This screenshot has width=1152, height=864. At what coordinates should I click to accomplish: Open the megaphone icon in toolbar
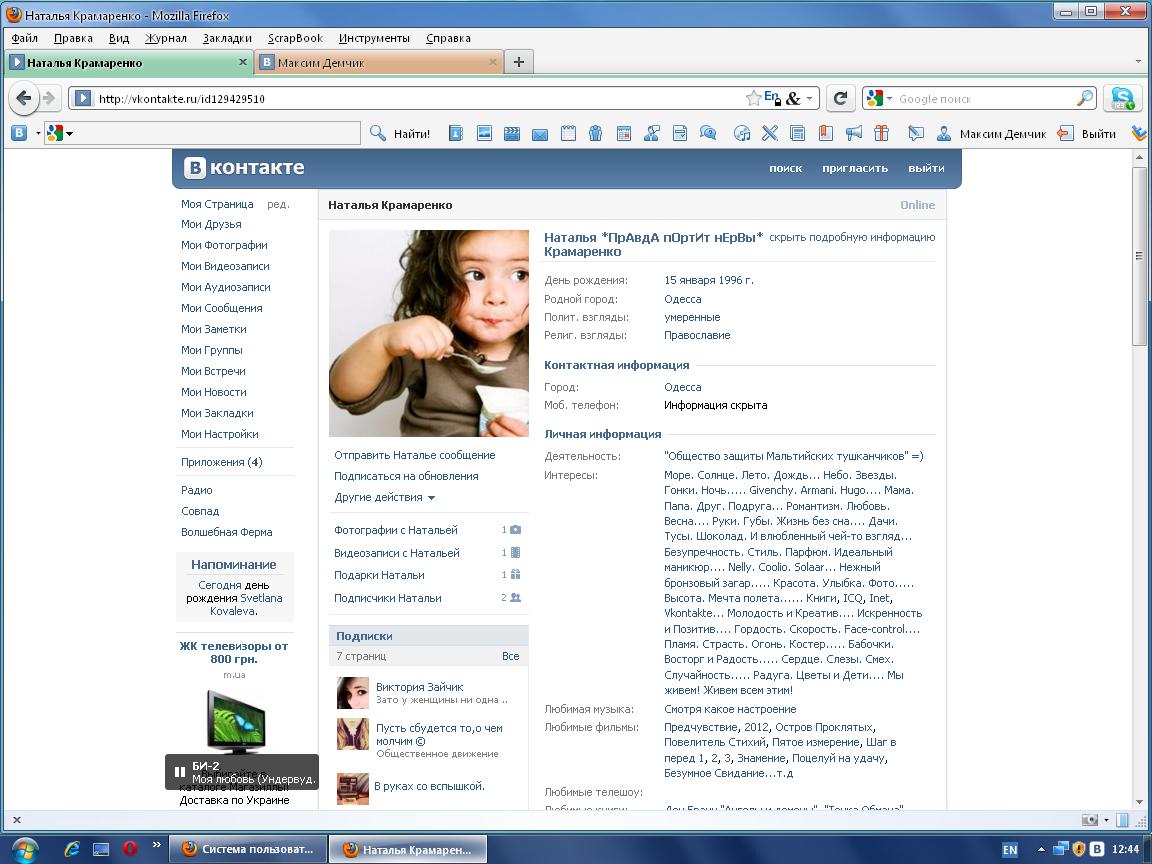(x=854, y=133)
